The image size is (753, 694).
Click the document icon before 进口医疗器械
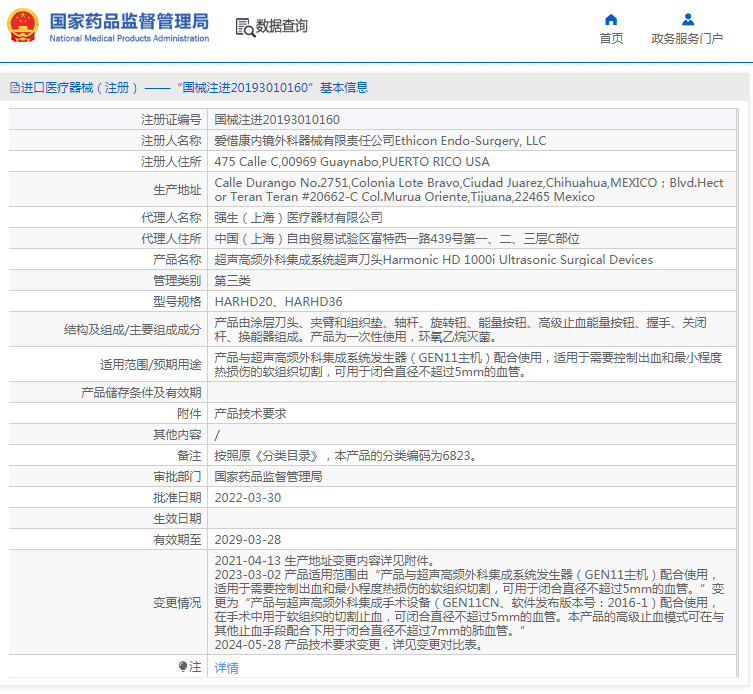14,87
